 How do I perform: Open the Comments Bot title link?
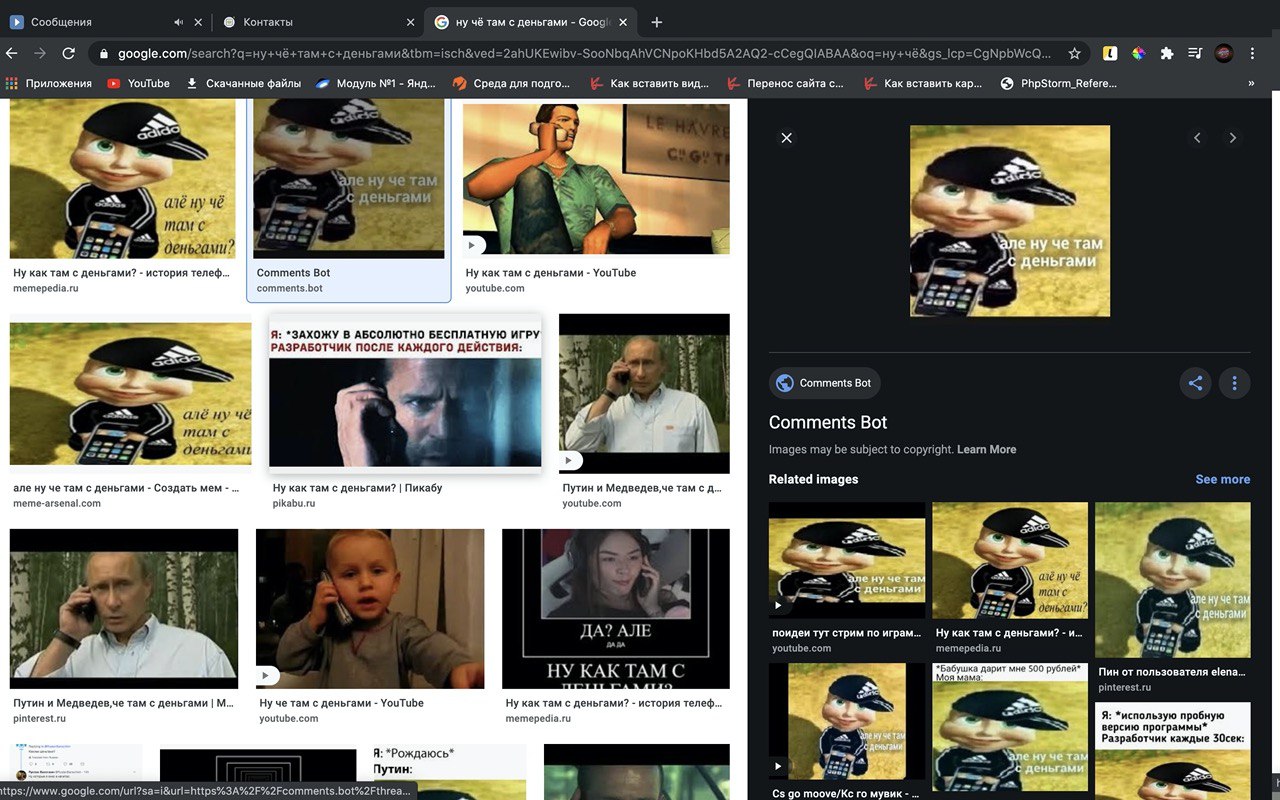point(828,422)
